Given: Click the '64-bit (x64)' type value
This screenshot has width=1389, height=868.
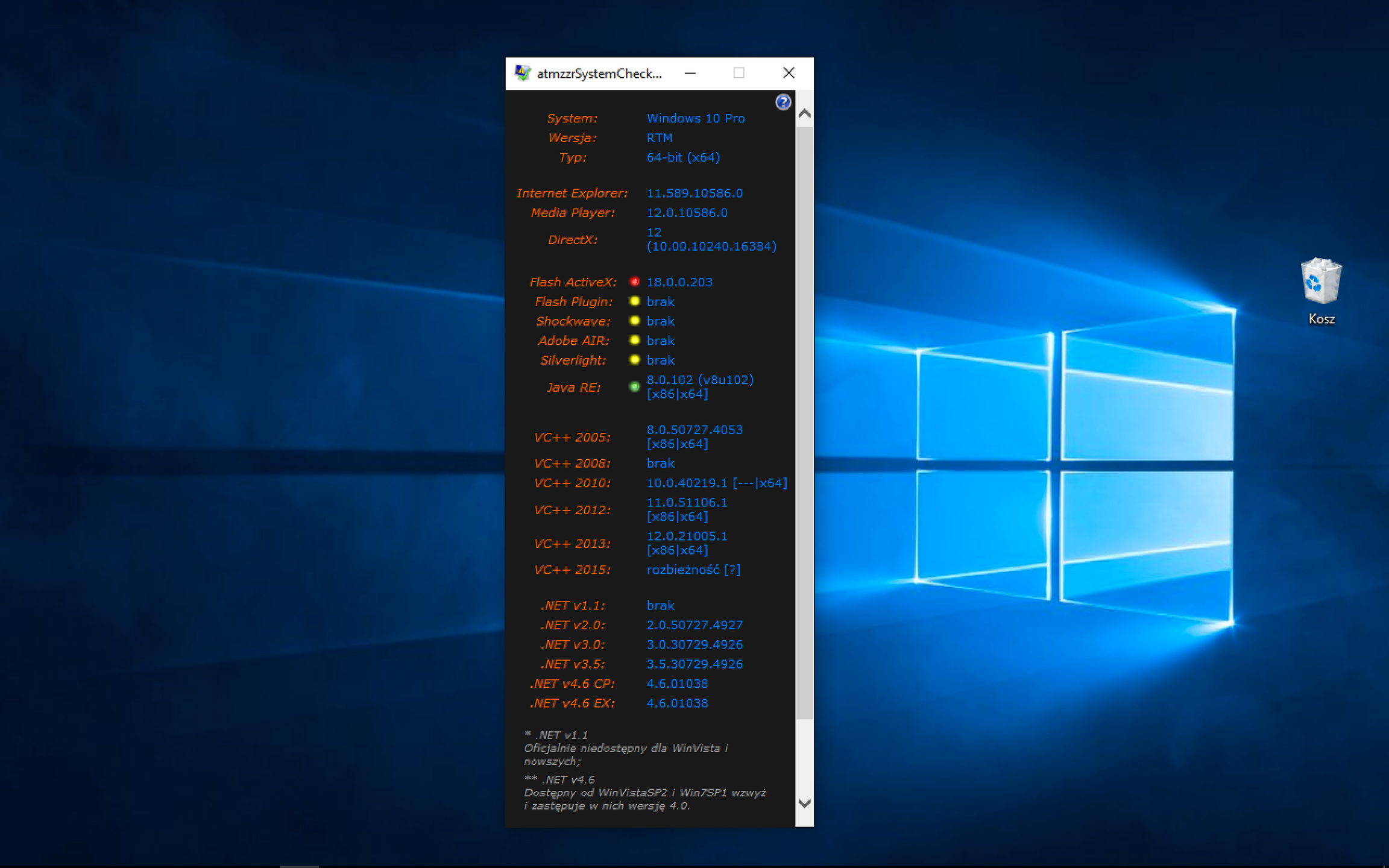Looking at the screenshot, I should pos(683,157).
